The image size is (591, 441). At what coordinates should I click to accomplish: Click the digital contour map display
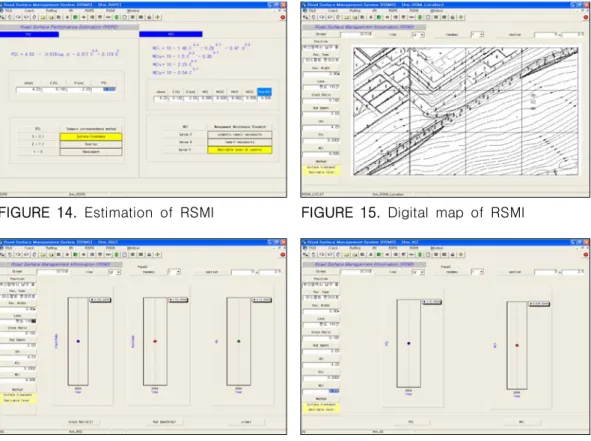(x=465, y=111)
